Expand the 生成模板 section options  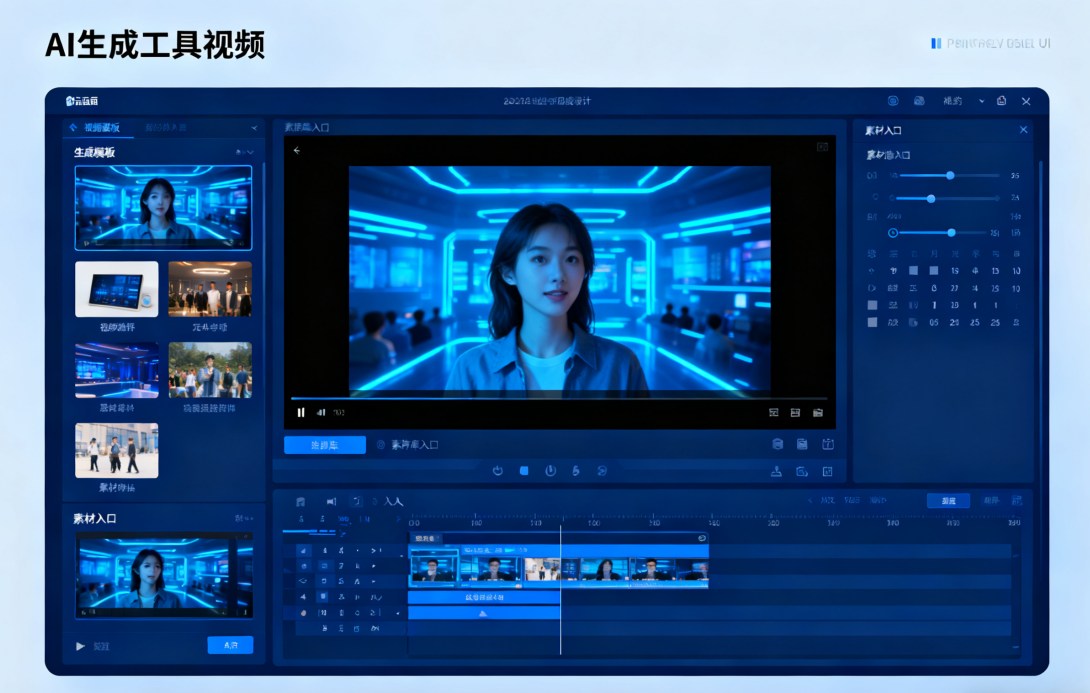245,152
